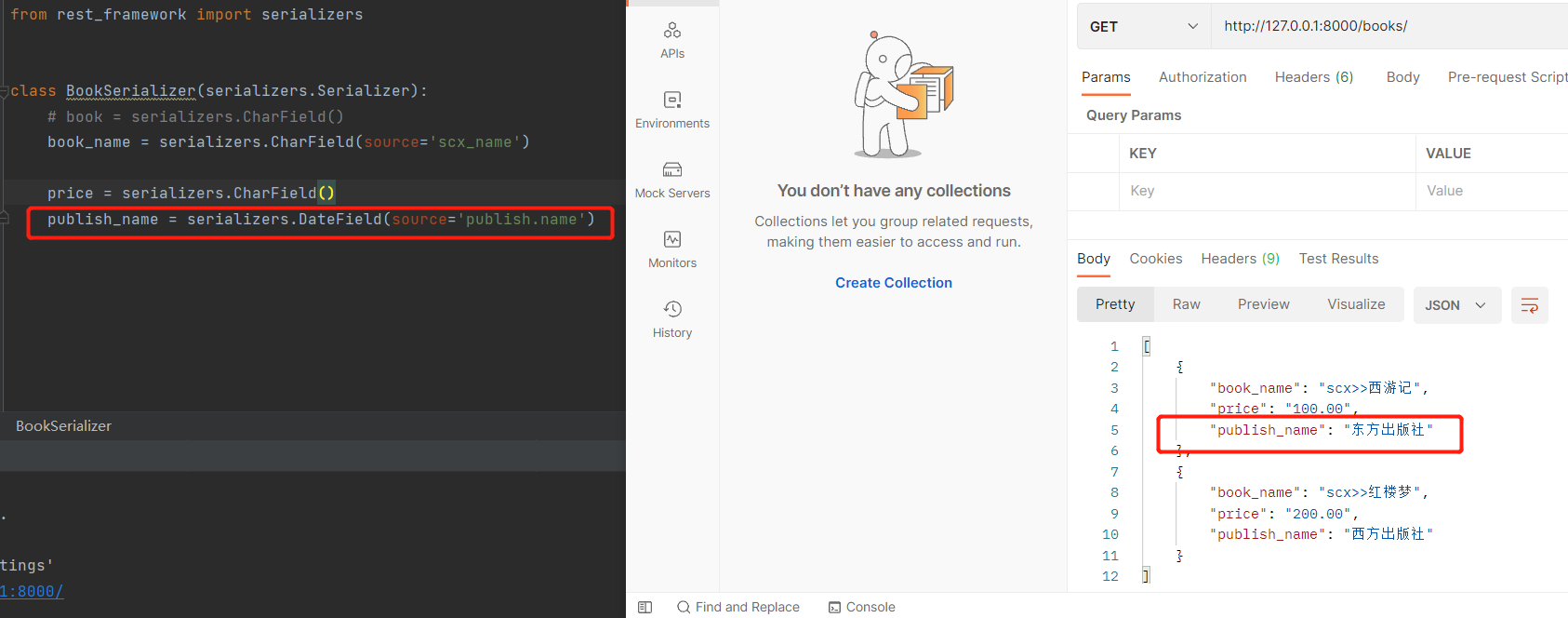Open the Test Results tab
This screenshot has height=618, width=1568.
[1338, 259]
